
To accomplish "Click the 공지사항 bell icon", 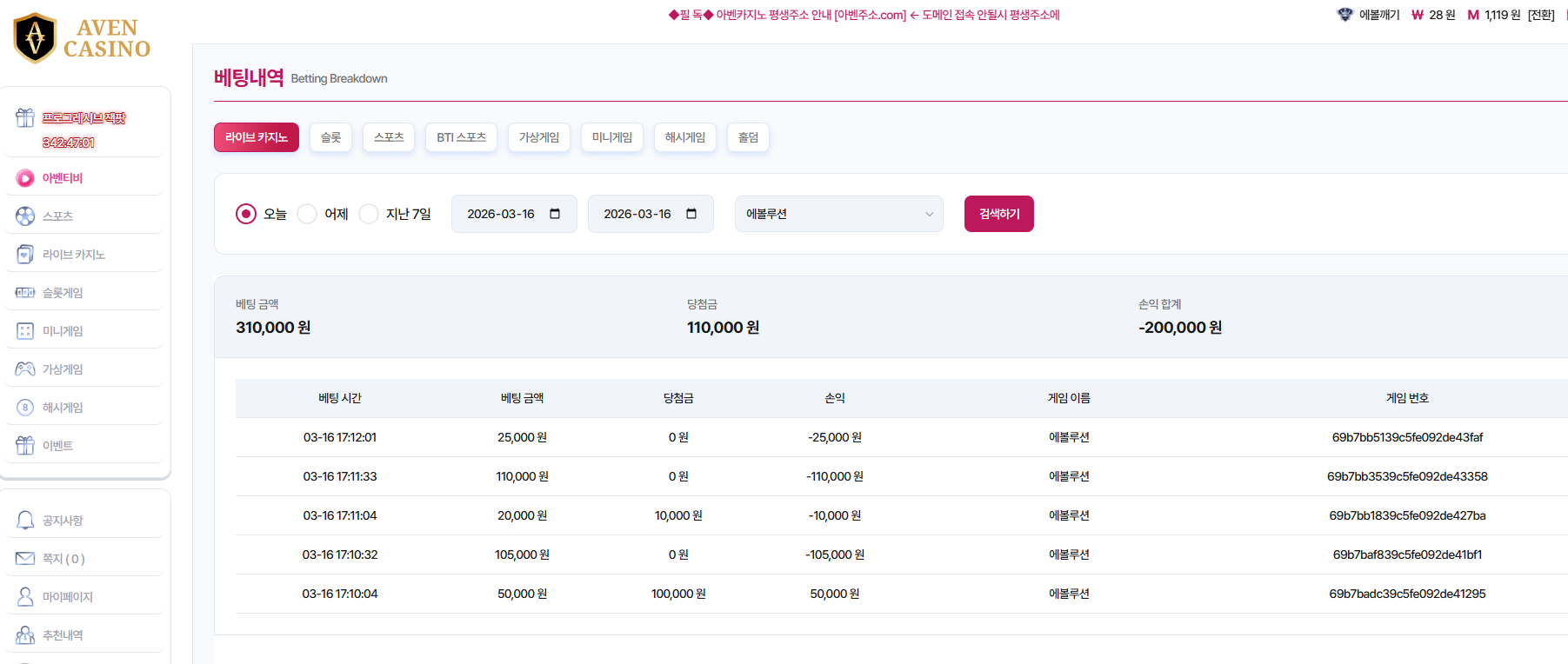I will point(25,521).
